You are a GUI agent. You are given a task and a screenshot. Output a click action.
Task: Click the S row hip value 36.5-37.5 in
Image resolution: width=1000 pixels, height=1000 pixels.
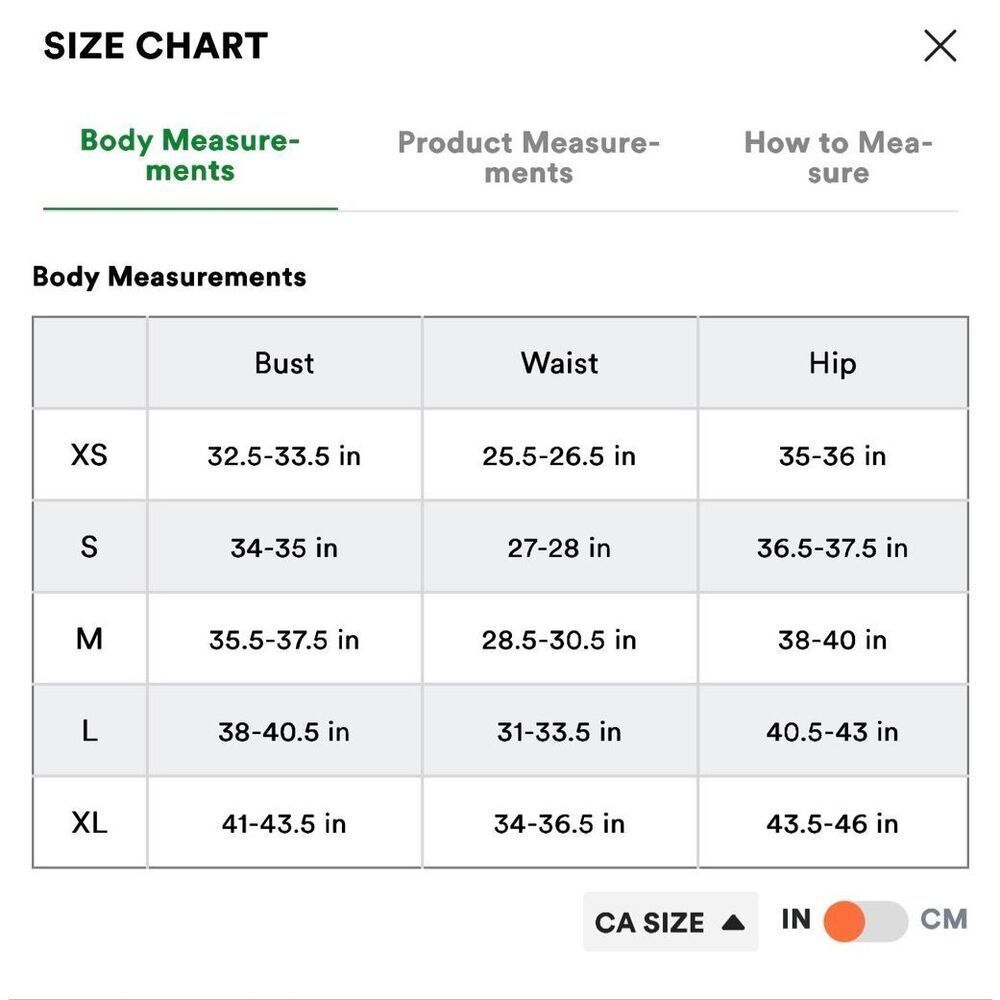coord(832,548)
